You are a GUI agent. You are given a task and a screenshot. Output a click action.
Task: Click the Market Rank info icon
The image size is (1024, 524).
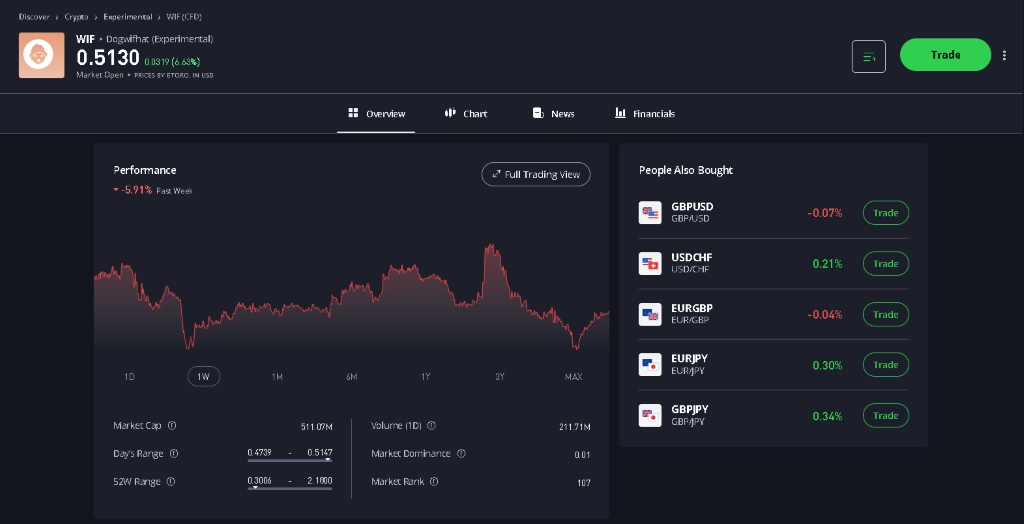coord(434,482)
